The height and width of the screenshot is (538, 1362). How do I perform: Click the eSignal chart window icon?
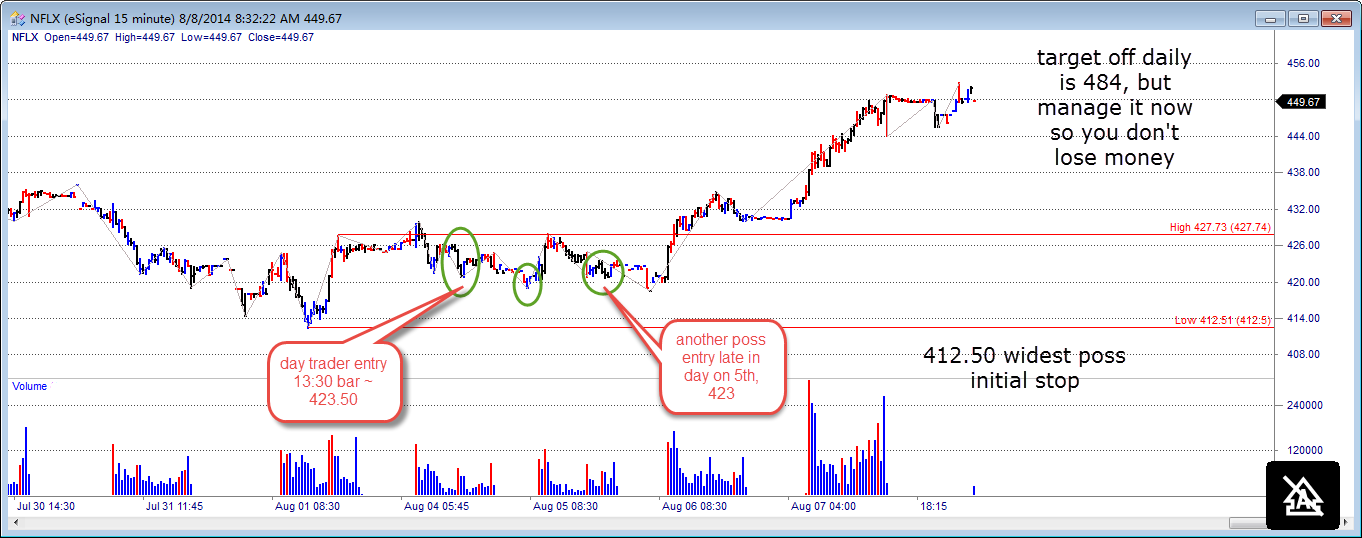[x=17, y=17]
